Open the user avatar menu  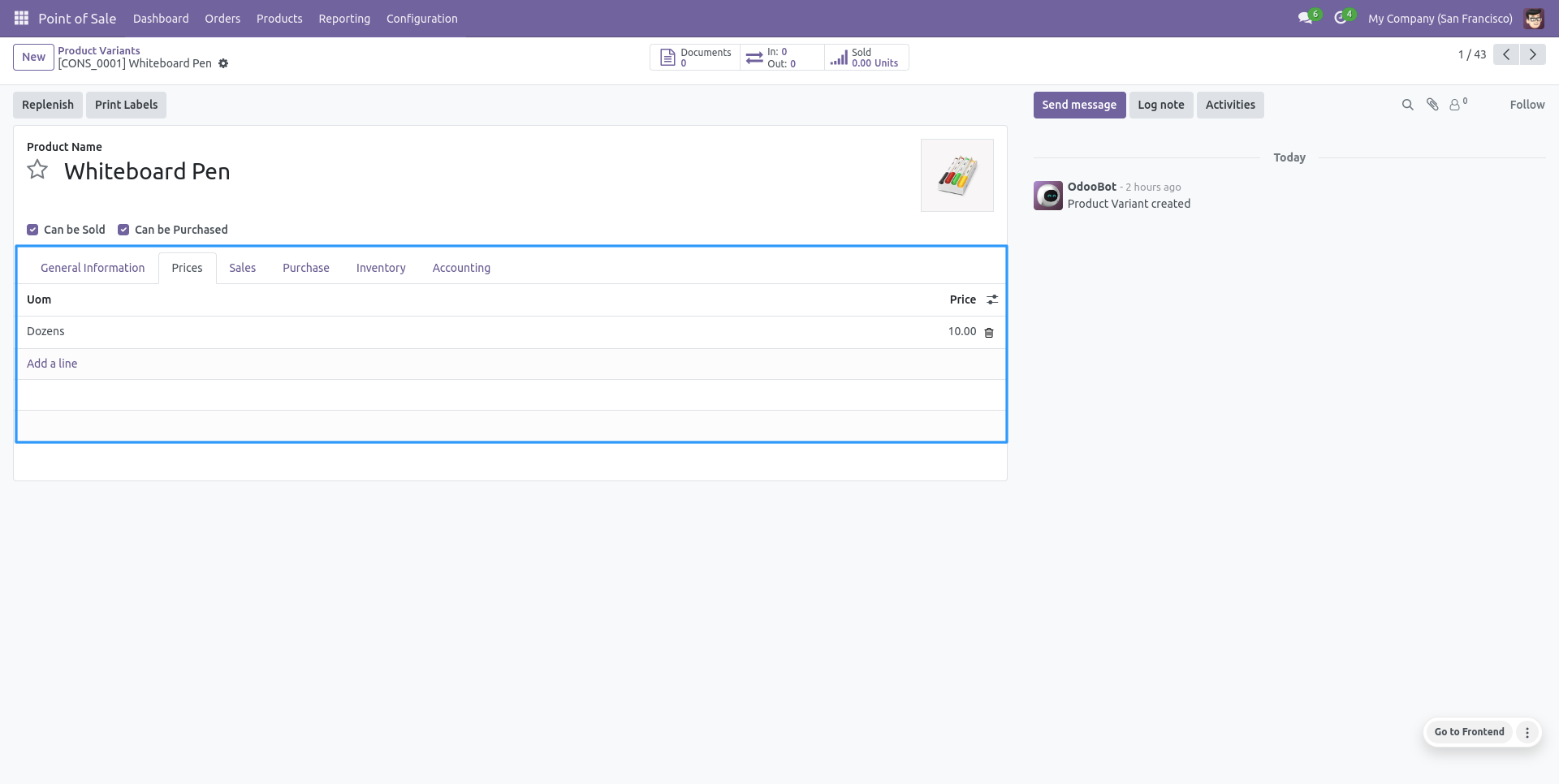pyautogui.click(x=1535, y=18)
